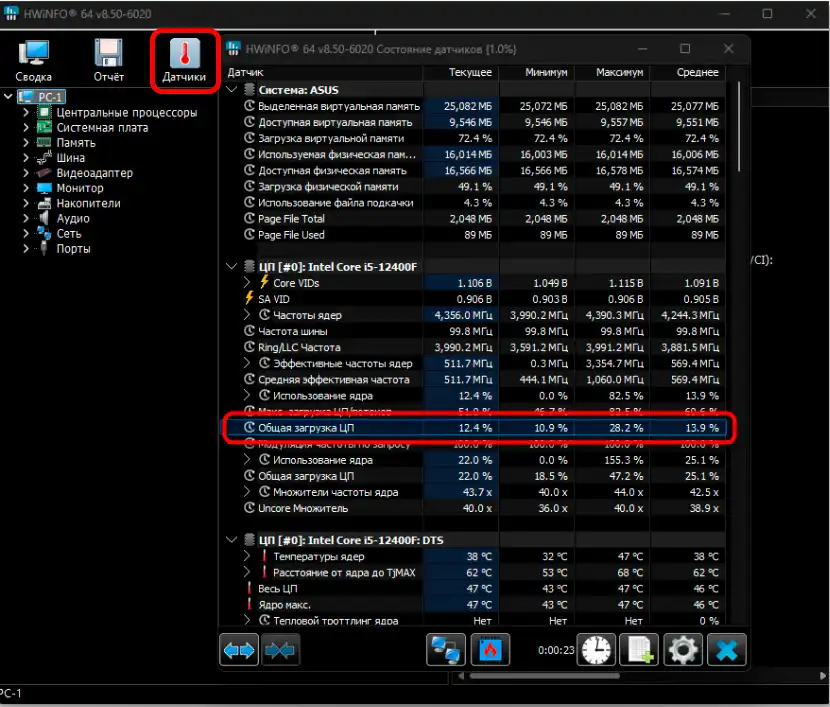Expand the Эффективные частоты ядер row
The height and width of the screenshot is (707, 830).
[247, 363]
